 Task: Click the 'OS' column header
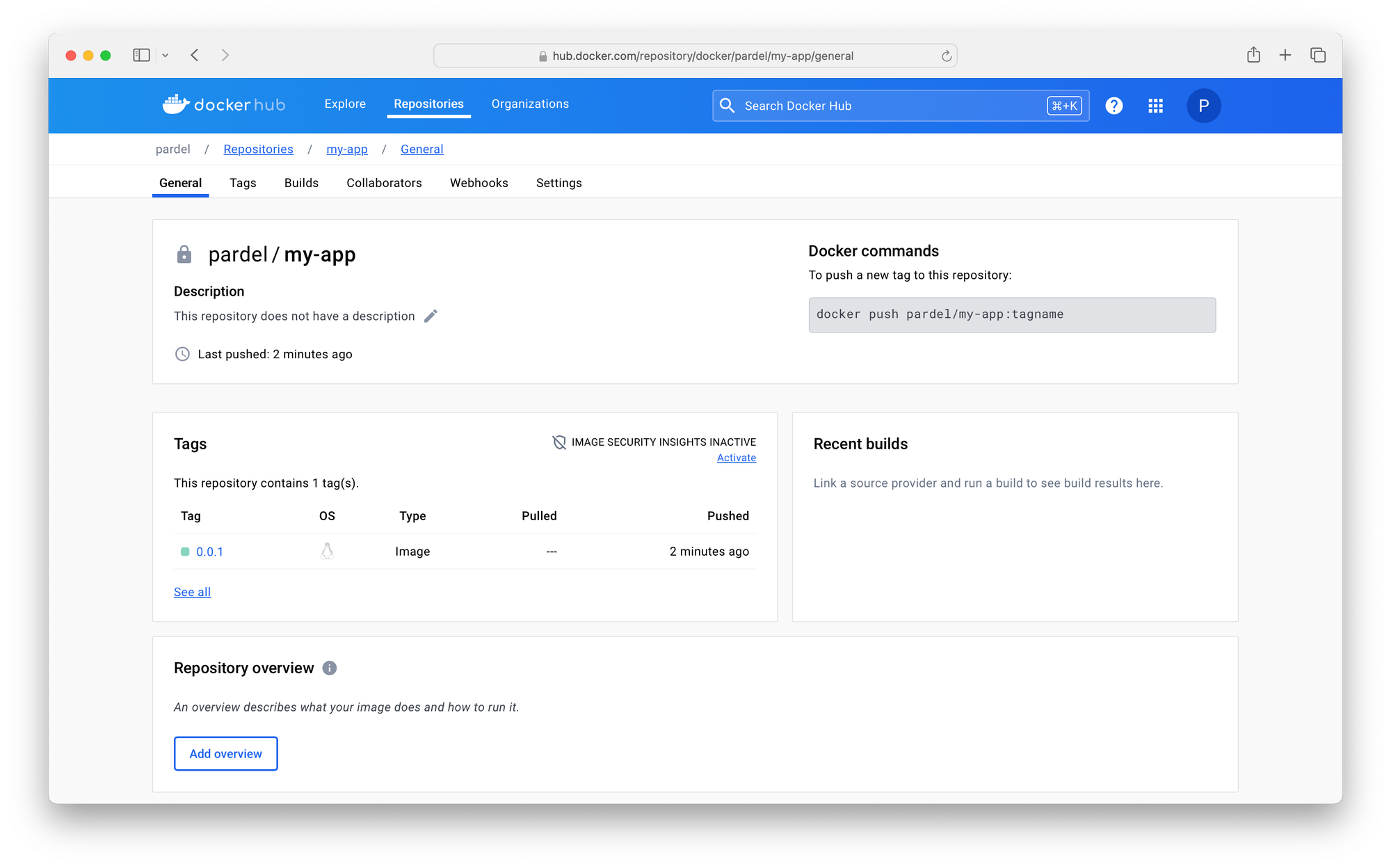(x=327, y=516)
